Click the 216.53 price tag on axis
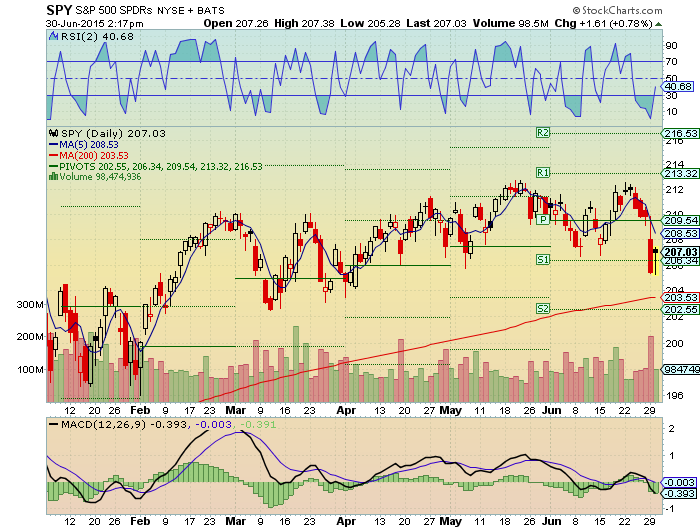This screenshot has width=700, height=530. click(681, 134)
